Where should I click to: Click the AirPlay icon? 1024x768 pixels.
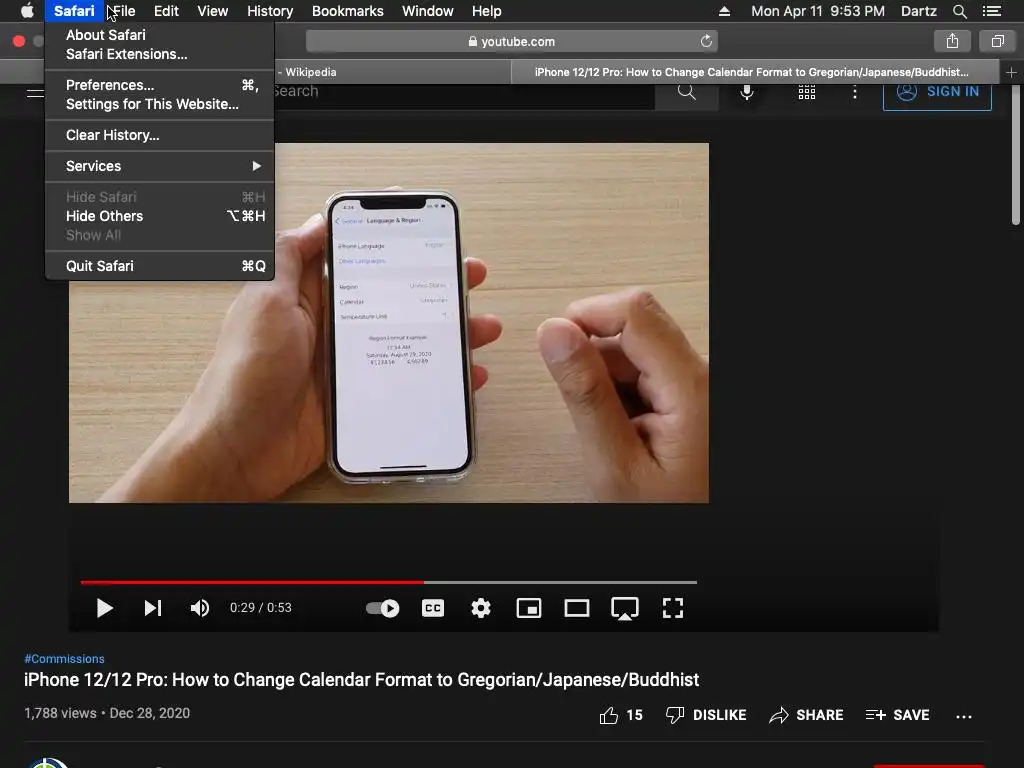coord(624,608)
